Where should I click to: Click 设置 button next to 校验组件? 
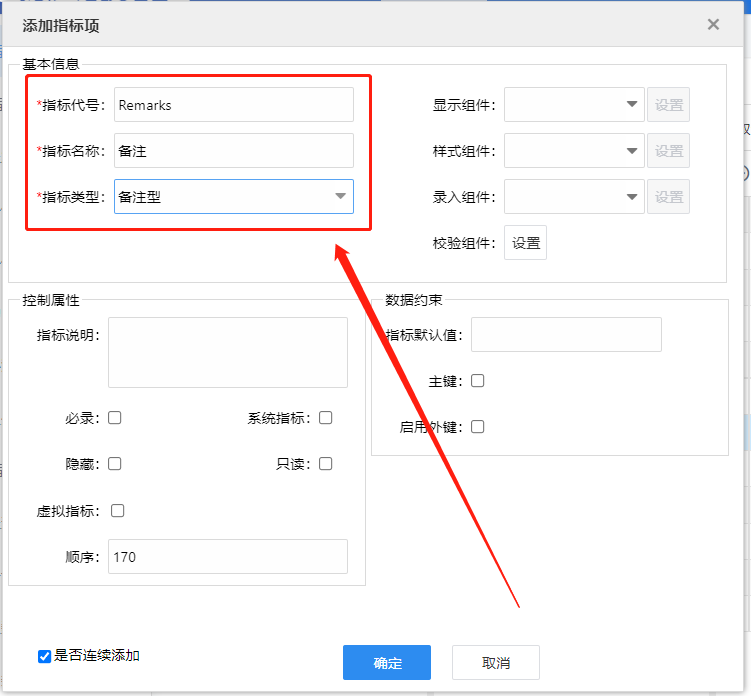point(525,243)
